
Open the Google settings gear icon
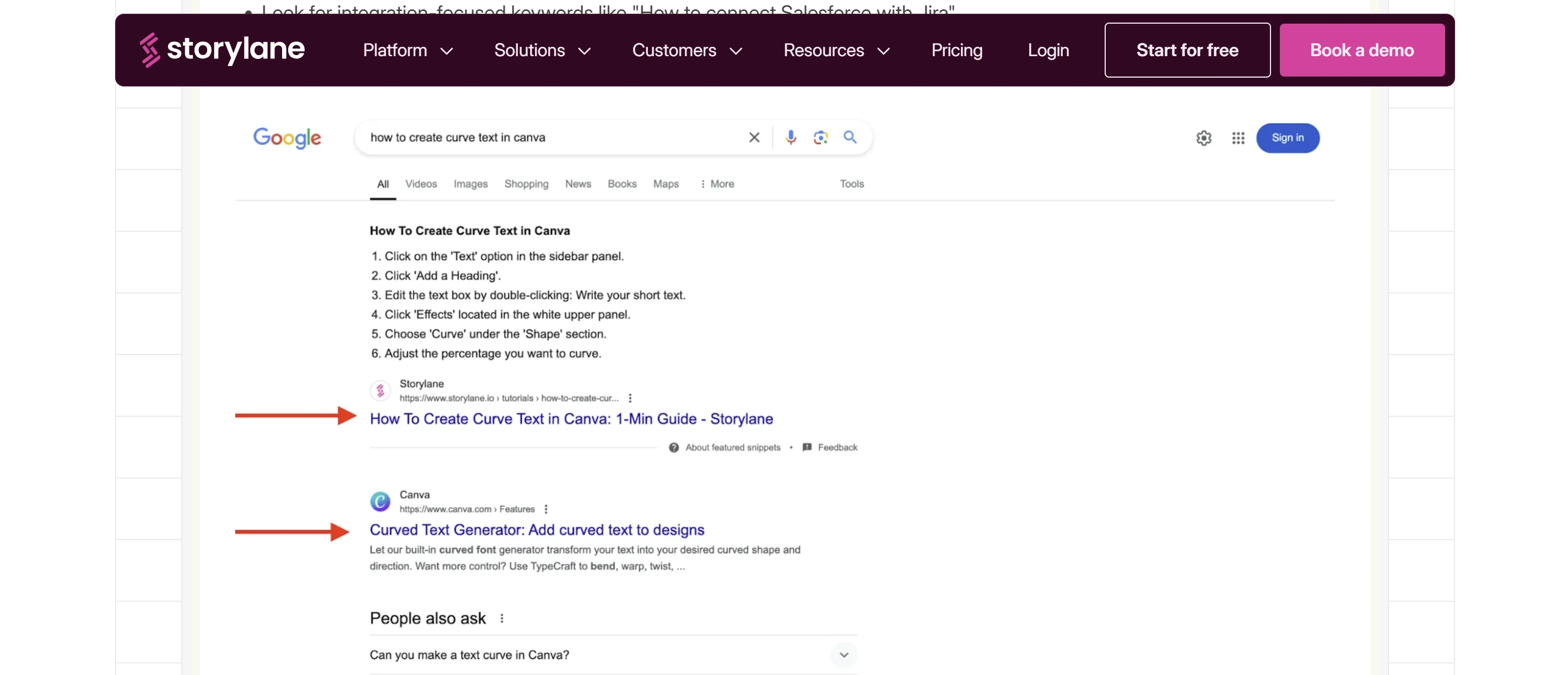click(1203, 138)
